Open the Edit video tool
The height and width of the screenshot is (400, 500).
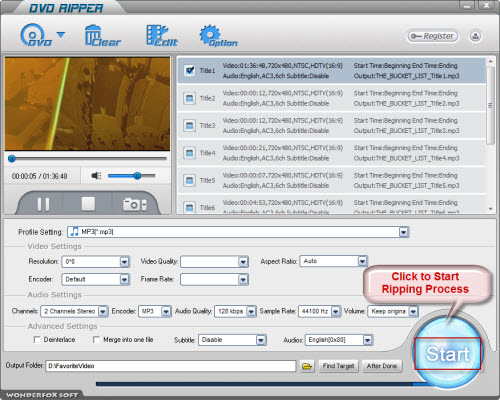pyautogui.click(x=162, y=35)
